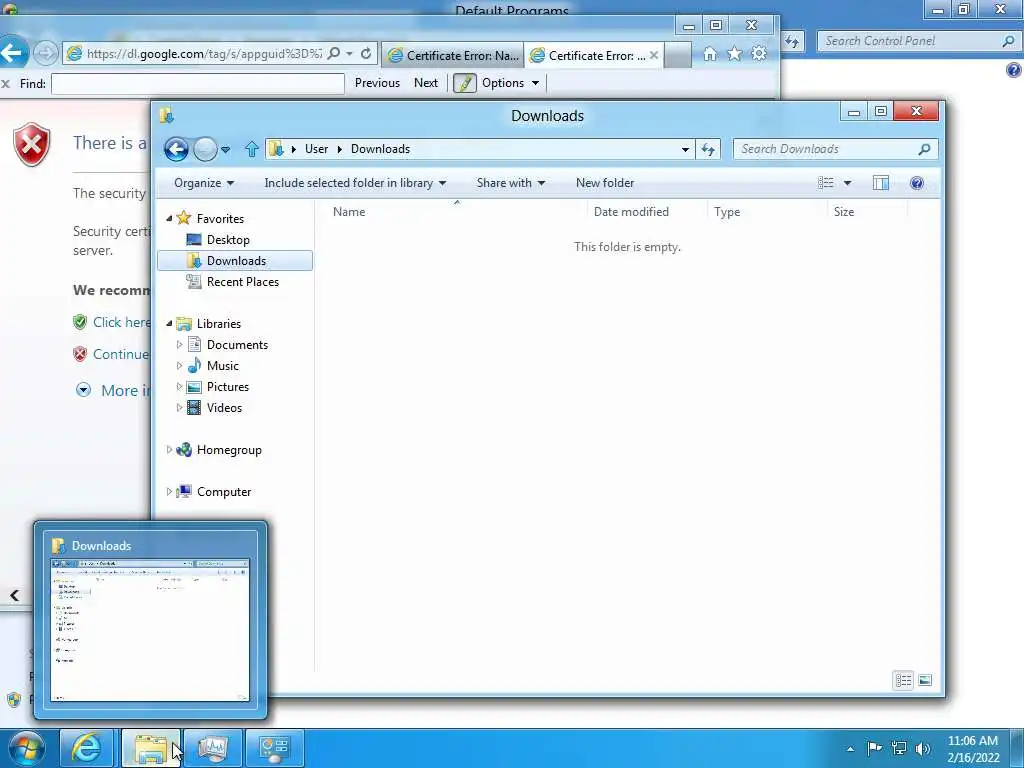This screenshot has width=1024, height=768.
Task: Switch to large icons view at bottom right
Action: [x=925, y=680]
